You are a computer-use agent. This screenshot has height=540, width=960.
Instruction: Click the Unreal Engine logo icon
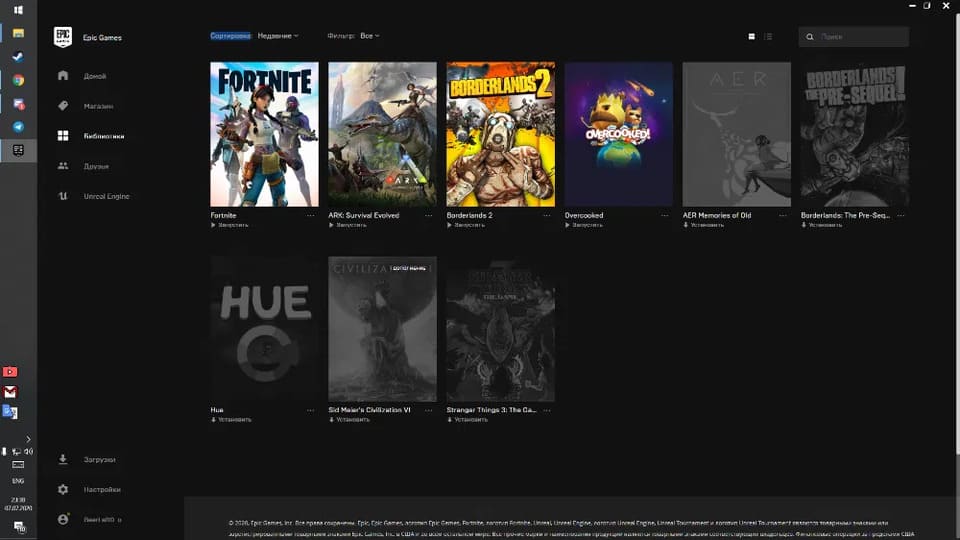pyautogui.click(x=63, y=196)
